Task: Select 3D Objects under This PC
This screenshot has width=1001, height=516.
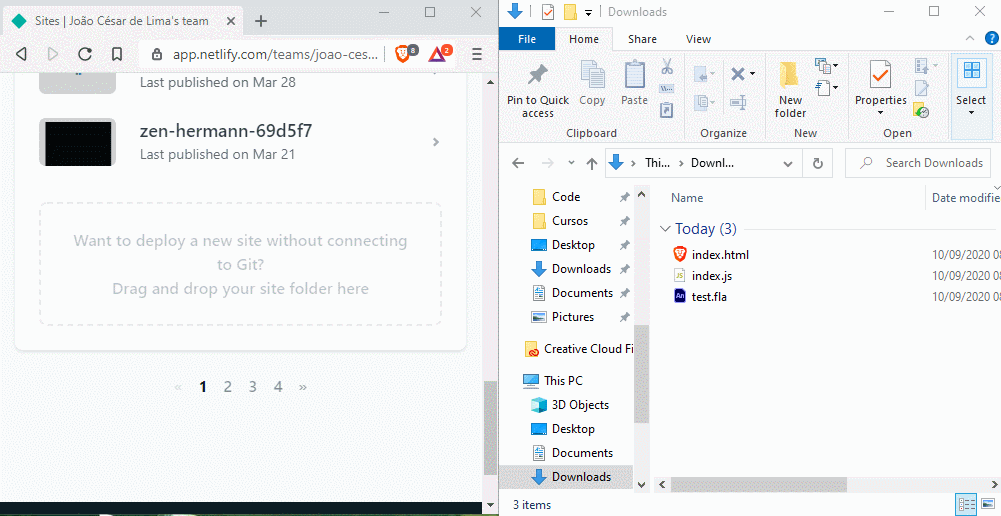Action: 580,405
